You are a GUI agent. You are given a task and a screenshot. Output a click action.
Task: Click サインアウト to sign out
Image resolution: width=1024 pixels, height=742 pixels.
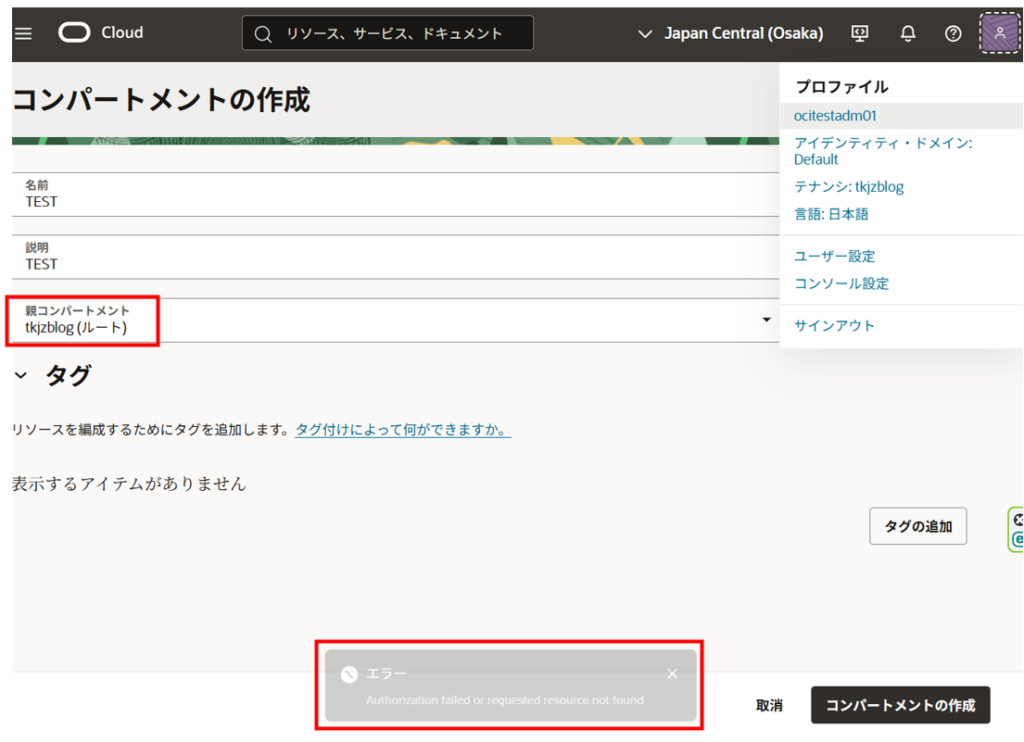[x=834, y=326]
